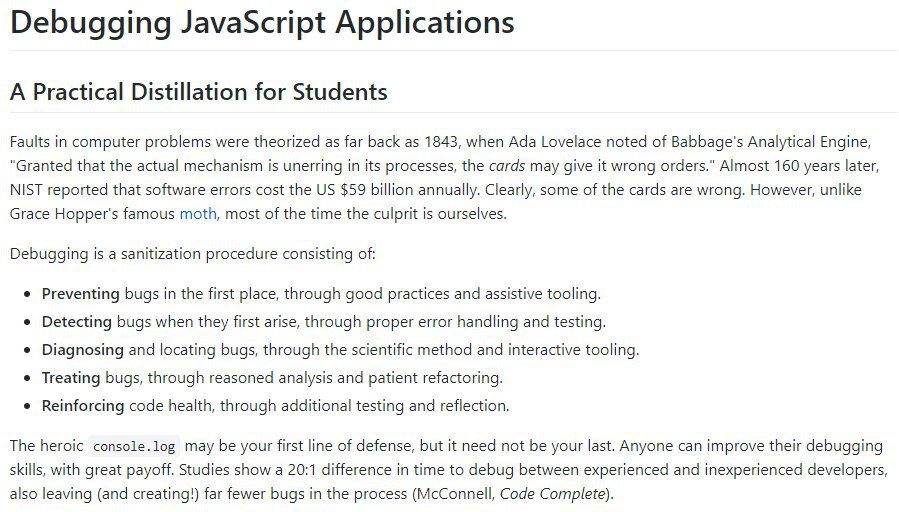The width and height of the screenshot is (899, 512).
Task: Click the "A Practical Distillation for Students" subheading
Action: 199,92
